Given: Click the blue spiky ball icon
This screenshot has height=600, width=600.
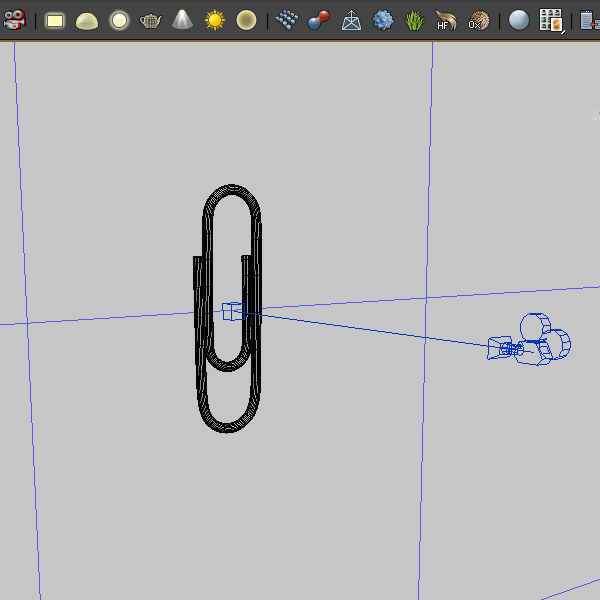Looking at the screenshot, I should [x=383, y=20].
